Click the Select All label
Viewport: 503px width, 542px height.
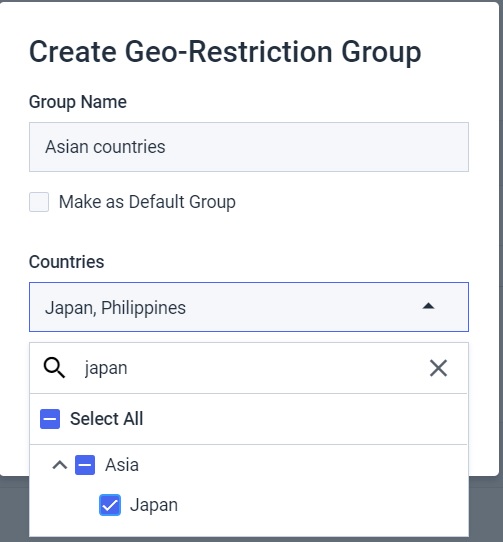106,419
